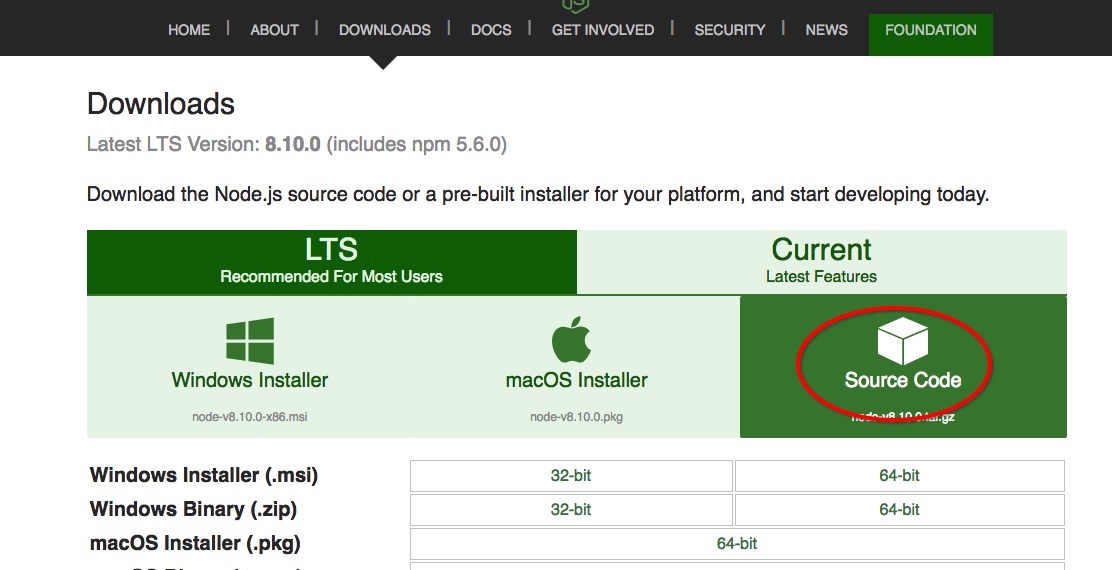
Task: Click node-v8.10.0-x86.msi filename
Action: click(x=250, y=417)
